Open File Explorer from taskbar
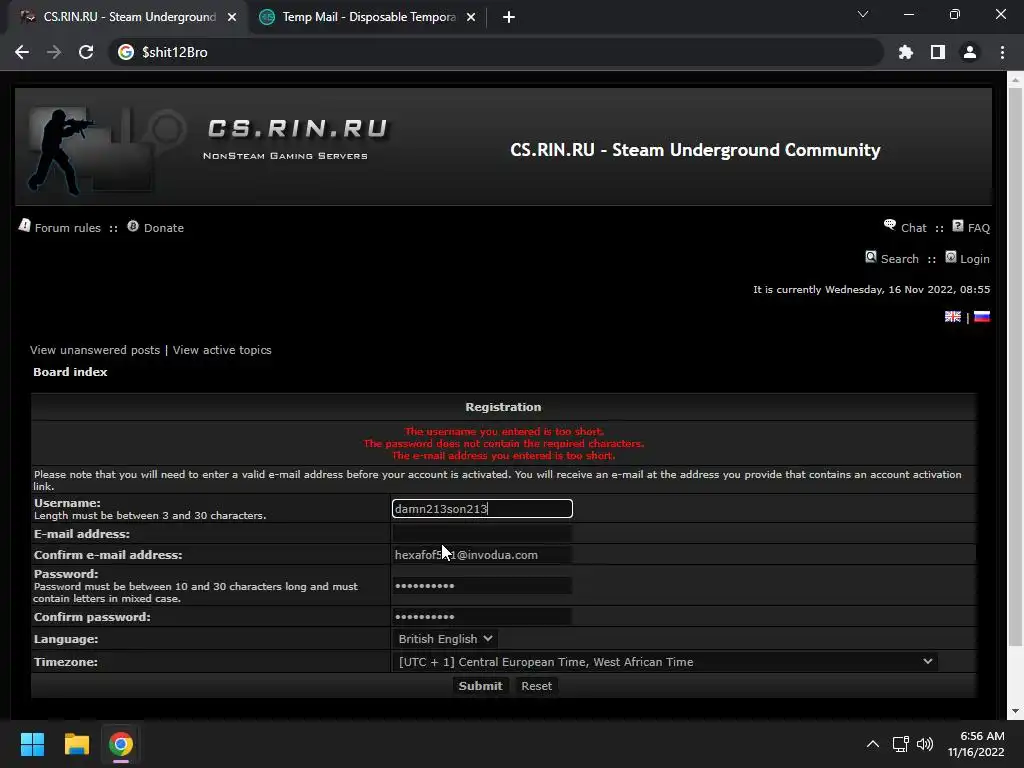 pyautogui.click(x=76, y=744)
